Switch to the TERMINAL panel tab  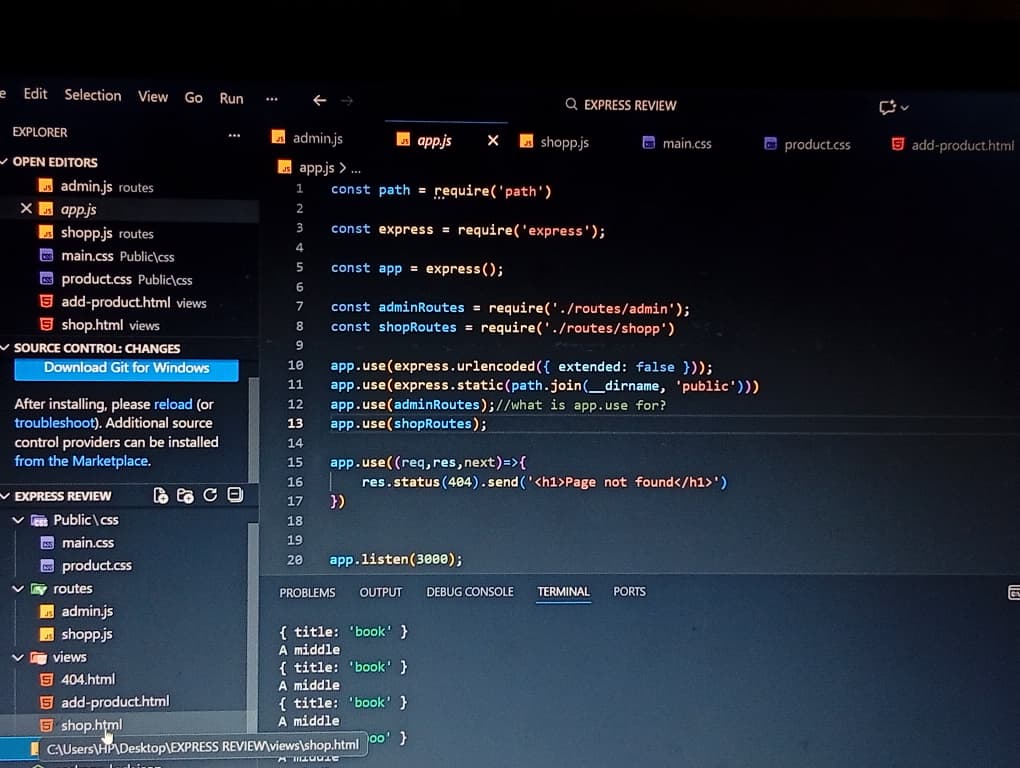pyautogui.click(x=563, y=592)
